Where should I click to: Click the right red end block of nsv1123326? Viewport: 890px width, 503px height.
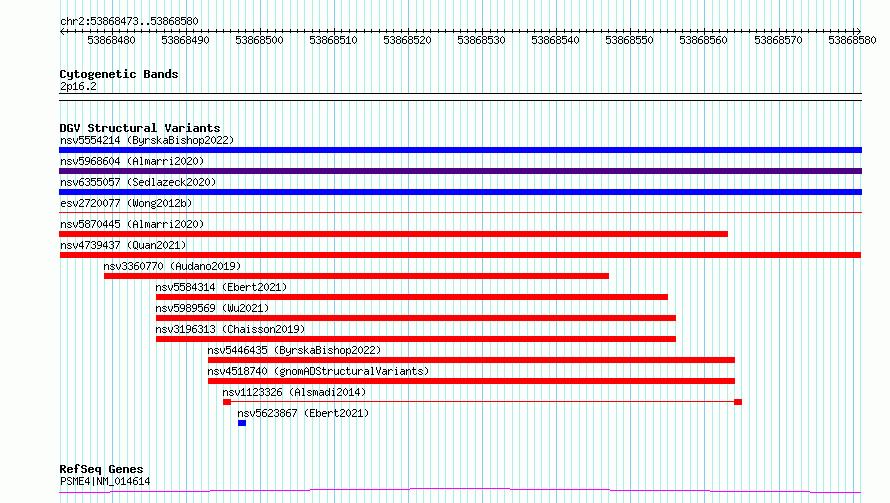coord(738,402)
